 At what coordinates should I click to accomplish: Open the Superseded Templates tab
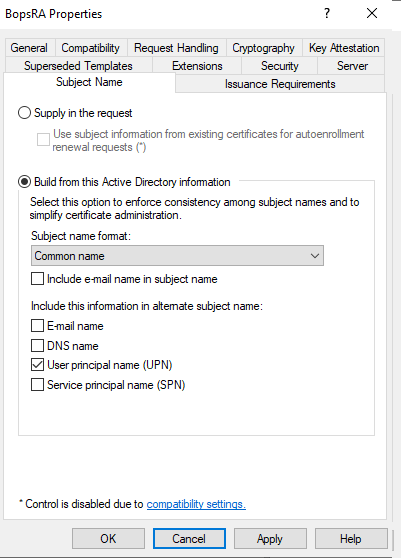(x=78, y=66)
